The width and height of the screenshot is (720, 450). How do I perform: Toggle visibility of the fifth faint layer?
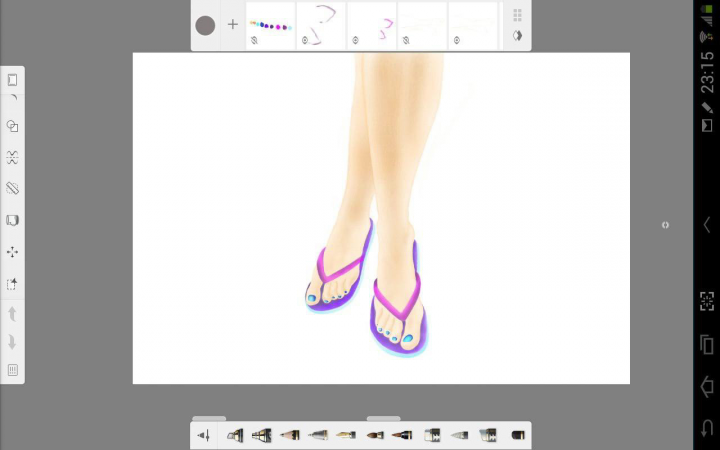tap(456, 41)
